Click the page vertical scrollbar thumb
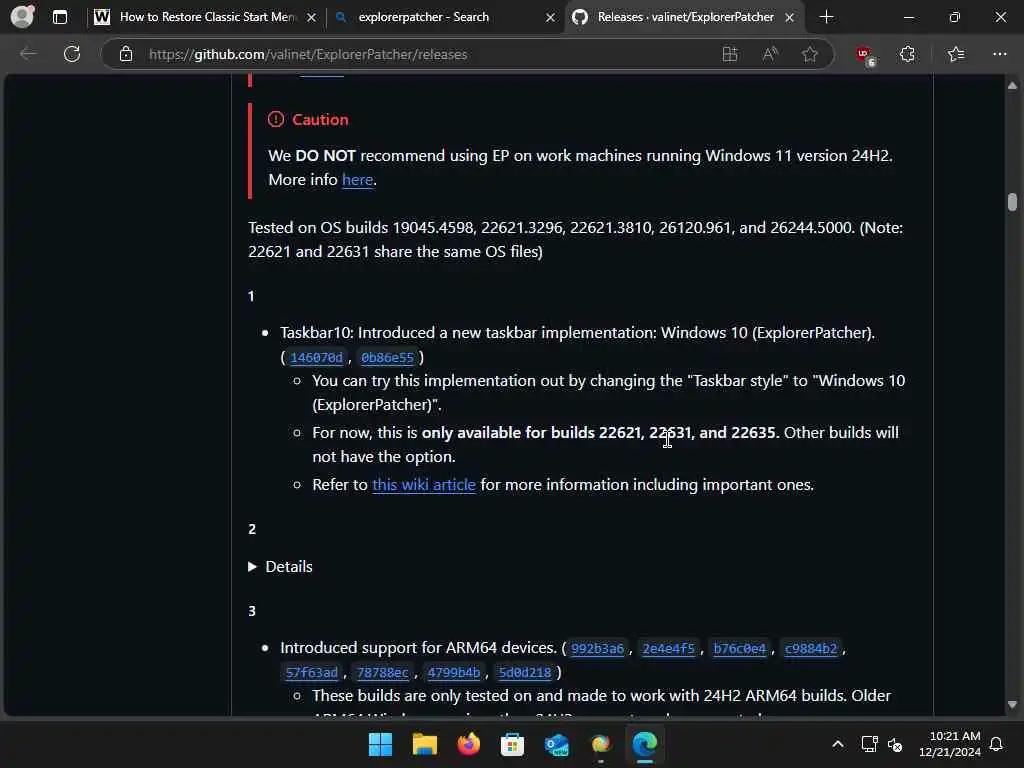1024x768 pixels. pyautogui.click(x=1012, y=202)
